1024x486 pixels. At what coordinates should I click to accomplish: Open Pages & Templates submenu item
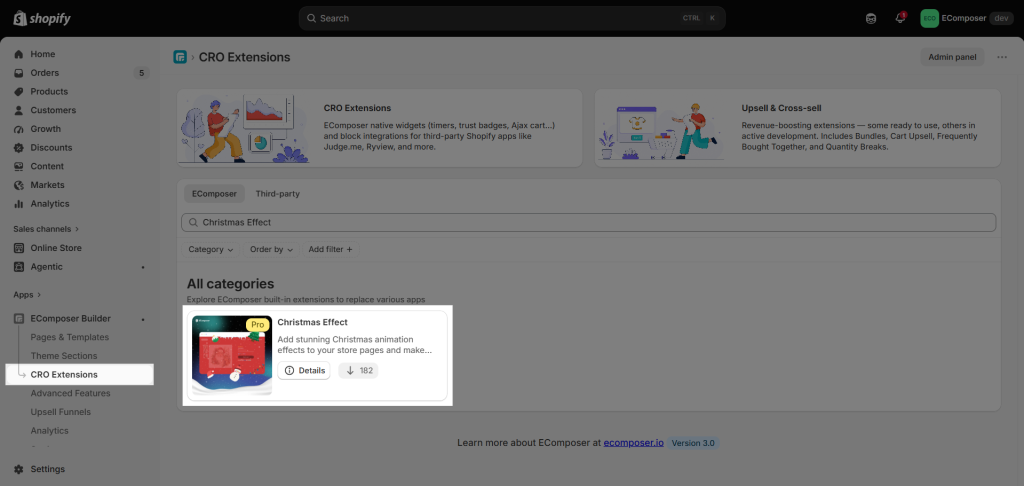tap(70, 337)
